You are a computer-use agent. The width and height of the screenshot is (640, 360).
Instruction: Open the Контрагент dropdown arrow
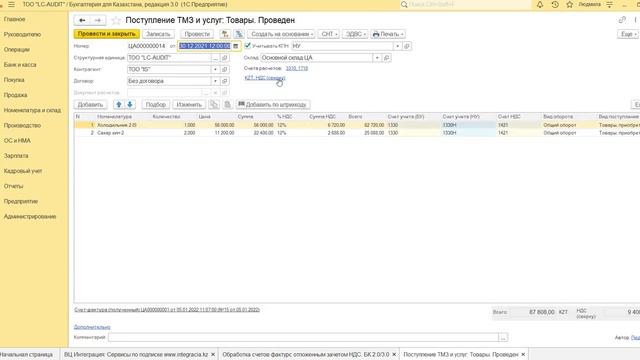pyautogui.click(x=215, y=69)
